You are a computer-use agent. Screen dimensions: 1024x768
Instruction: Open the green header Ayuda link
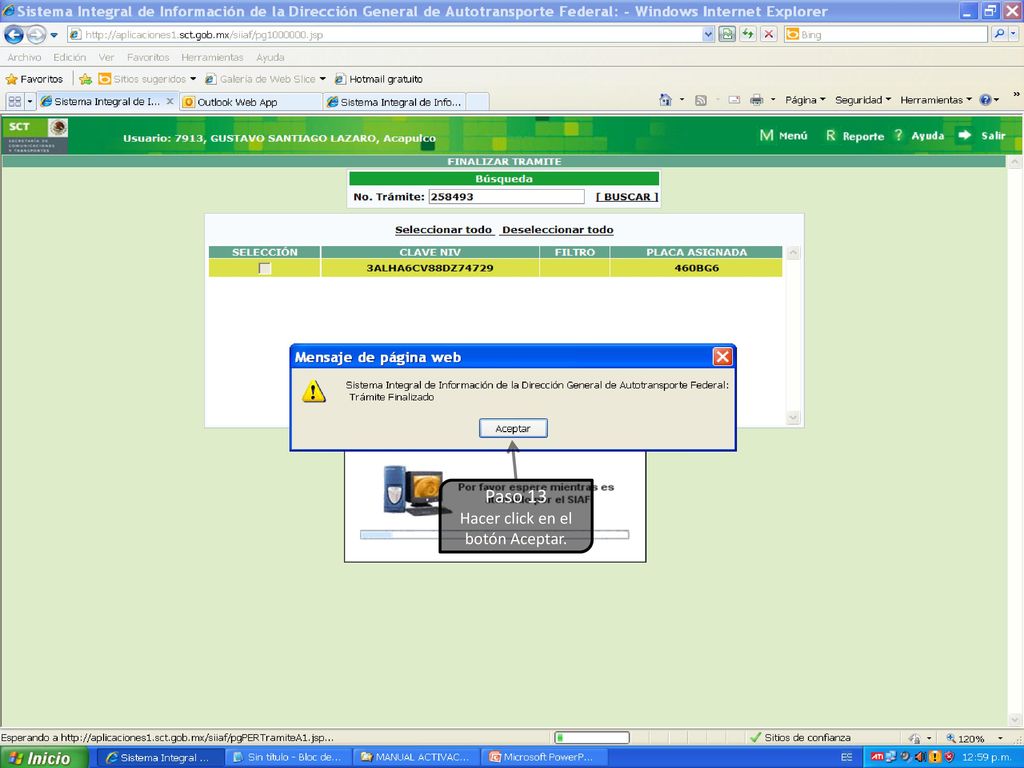920,135
